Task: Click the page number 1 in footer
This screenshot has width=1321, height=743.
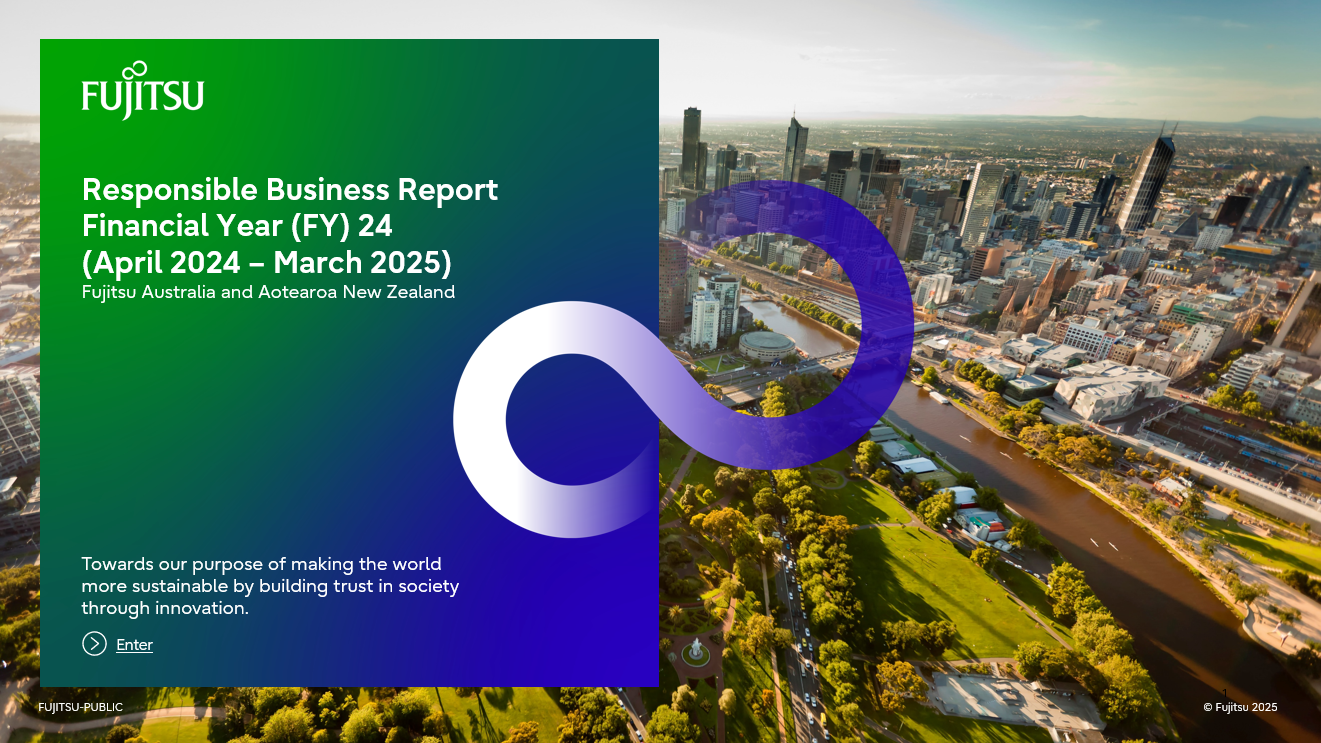Action: (1225, 693)
